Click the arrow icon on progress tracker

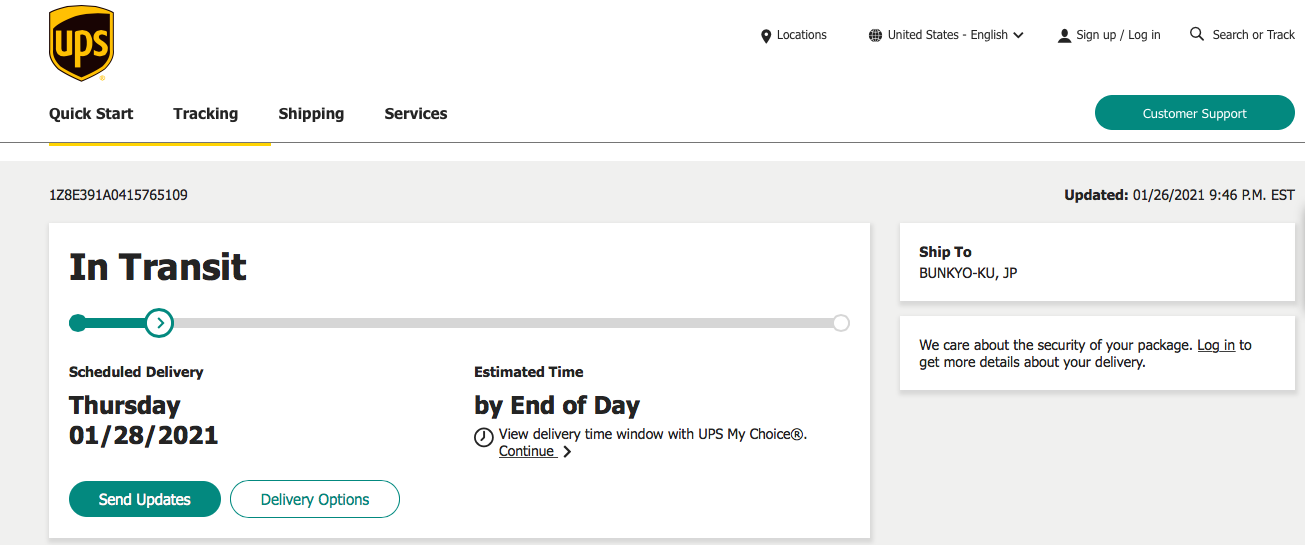point(159,323)
